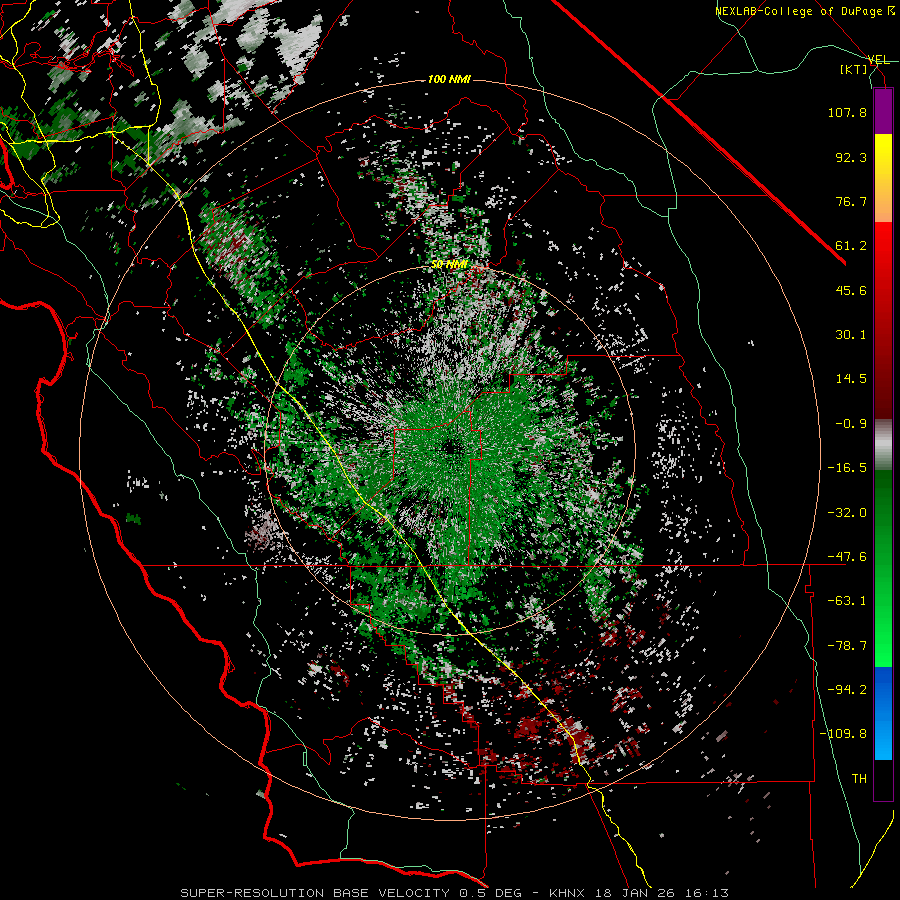Click the VEL legend title
Image resolution: width=900 pixels, height=900 pixels.
(879, 60)
